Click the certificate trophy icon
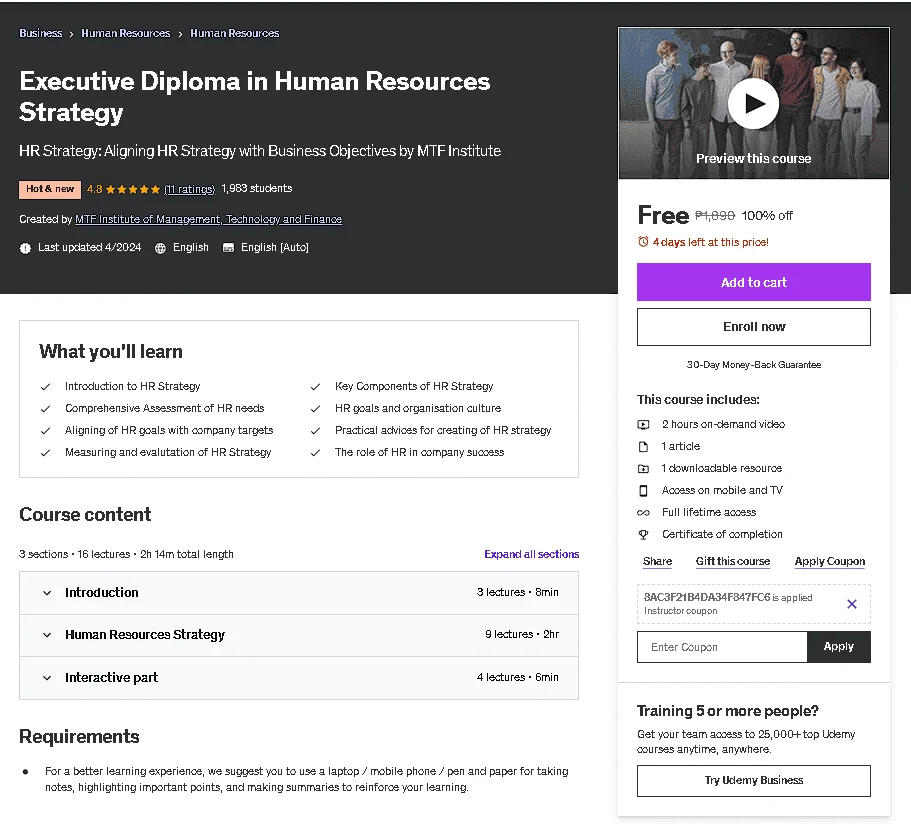This screenshot has width=911, height=824. [x=643, y=535]
